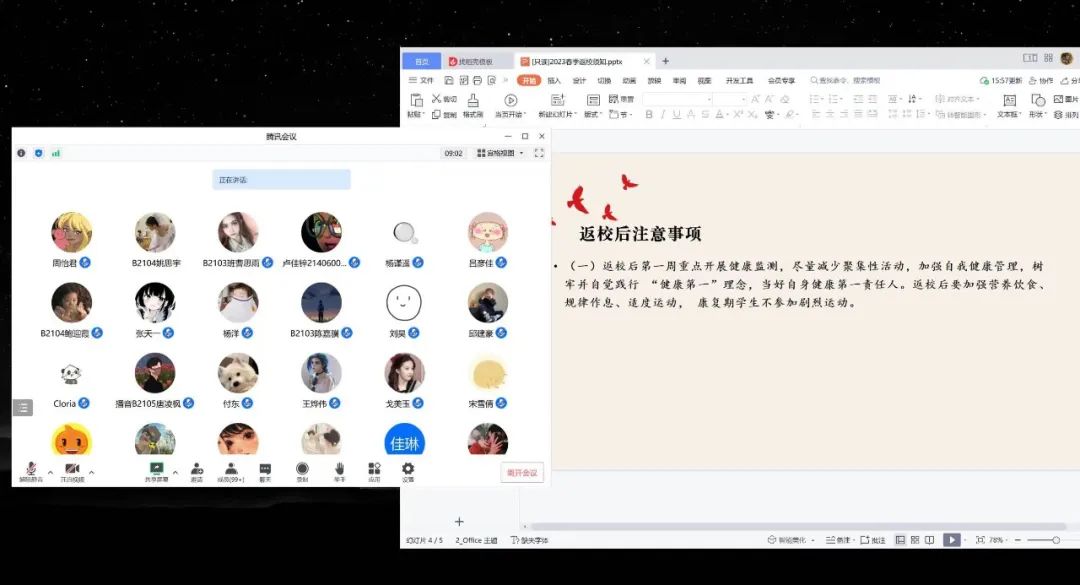The height and width of the screenshot is (585, 1080).
Task: Open the Invite participants icon
Action: [x=197, y=469]
